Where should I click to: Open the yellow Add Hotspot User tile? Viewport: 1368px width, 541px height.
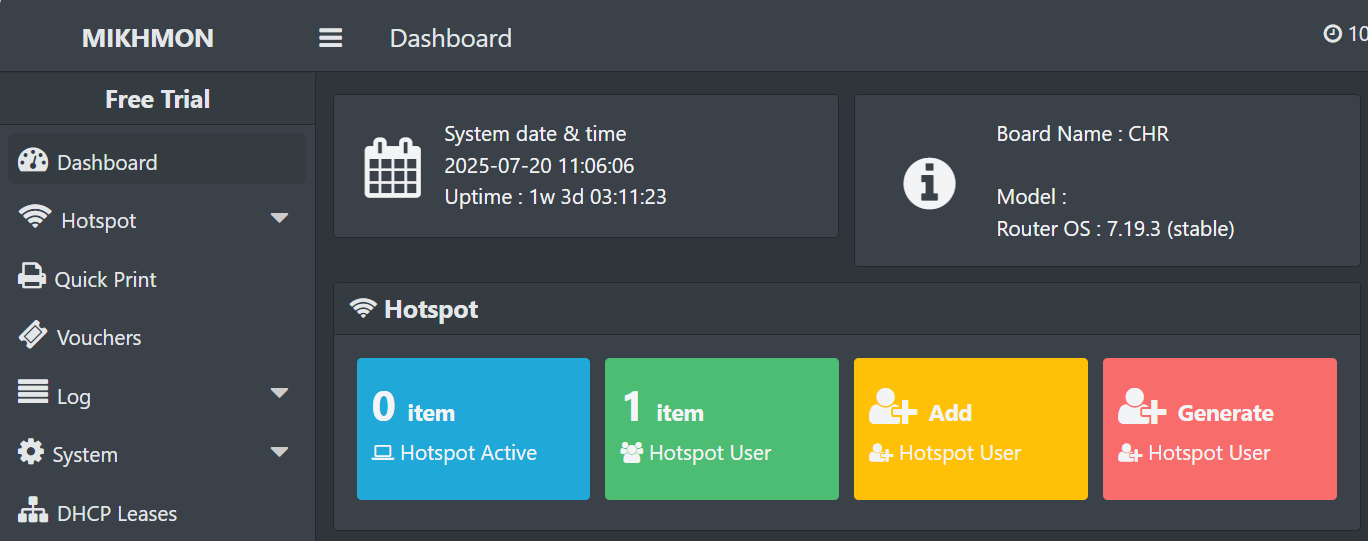970,429
